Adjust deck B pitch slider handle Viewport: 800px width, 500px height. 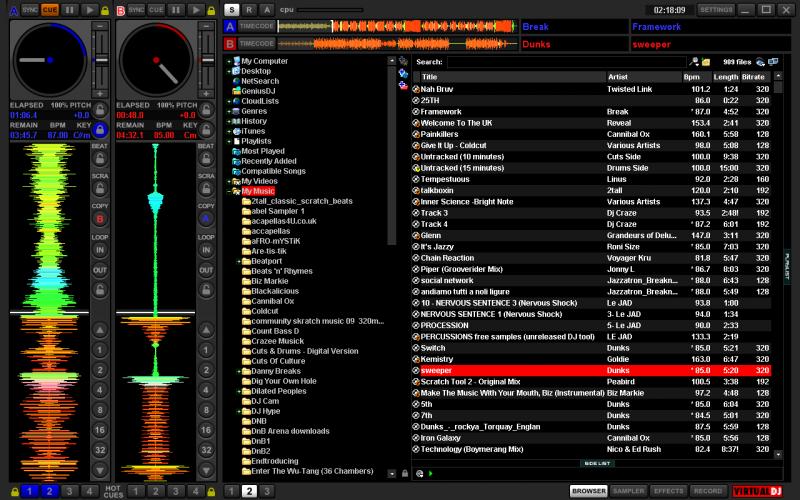(208, 60)
